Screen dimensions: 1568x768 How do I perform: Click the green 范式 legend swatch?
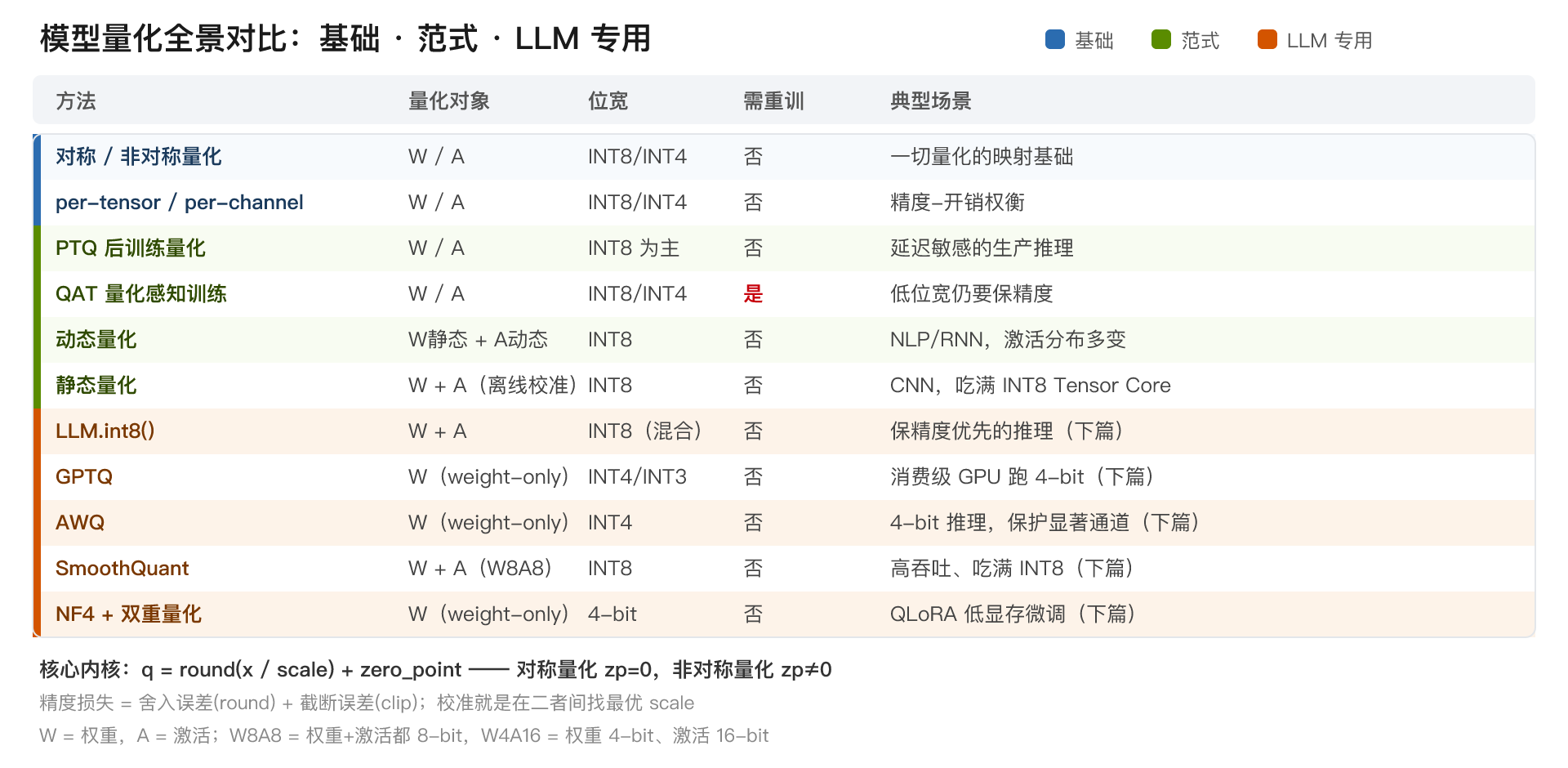1161,39
